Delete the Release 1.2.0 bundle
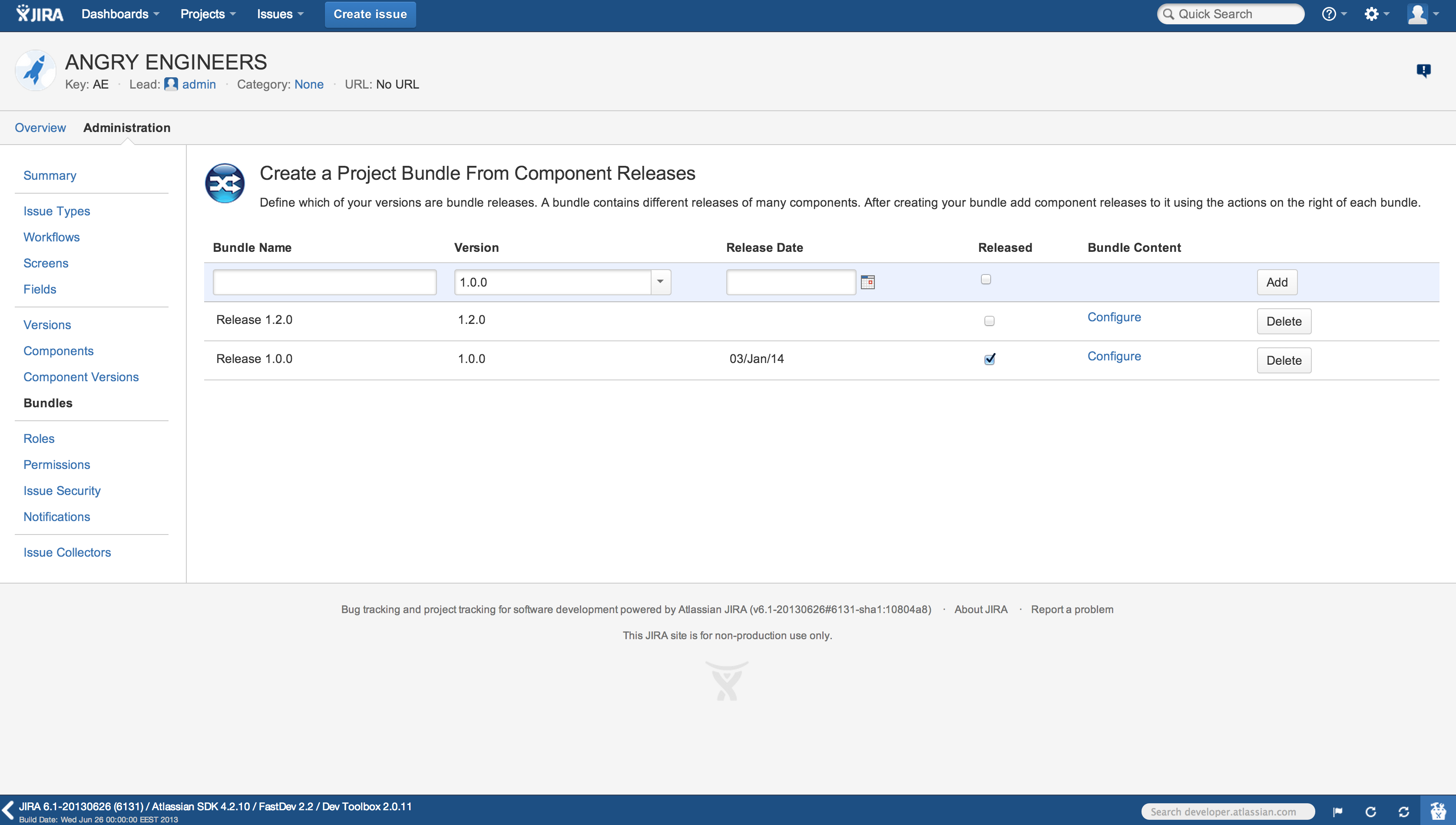This screenshot has width=1456, height=825. [1284, 321]
